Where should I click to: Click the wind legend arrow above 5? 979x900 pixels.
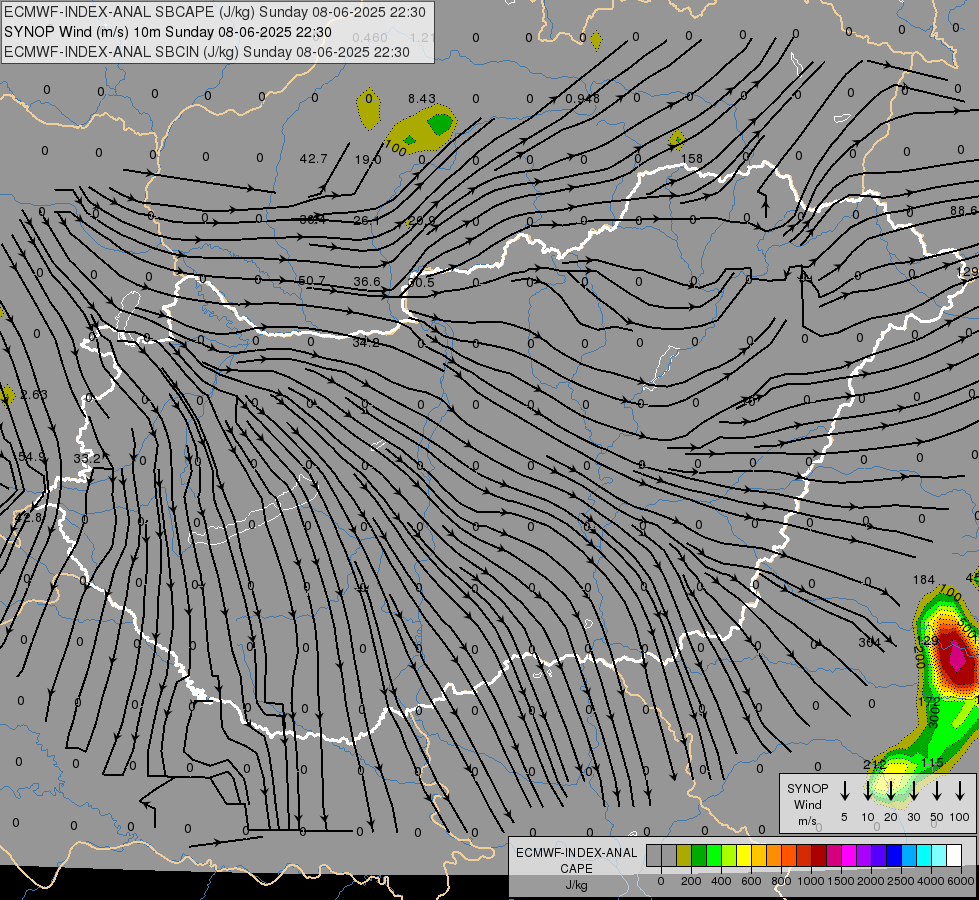click(844, 791)
